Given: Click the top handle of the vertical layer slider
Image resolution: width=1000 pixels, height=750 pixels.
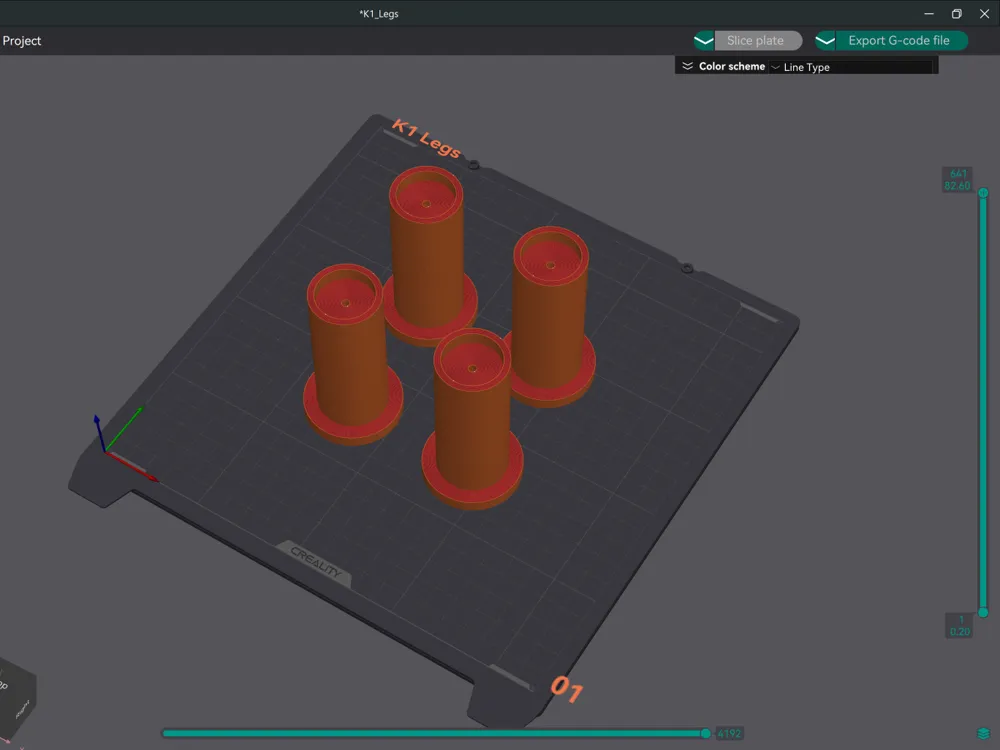Looking at the screenshot, I should coord(983,193).
